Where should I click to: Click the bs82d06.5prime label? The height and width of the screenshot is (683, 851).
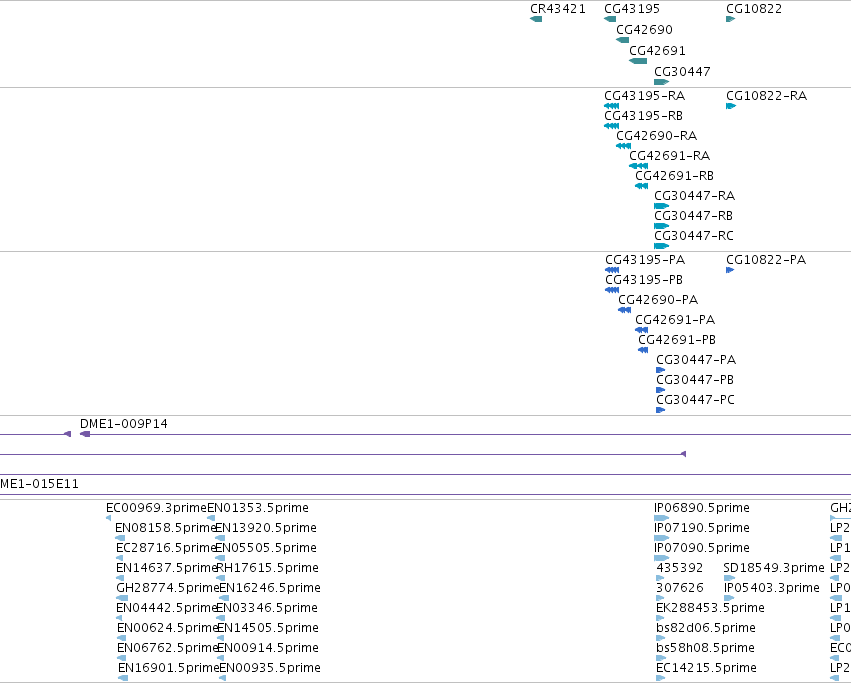pos(706,628)
